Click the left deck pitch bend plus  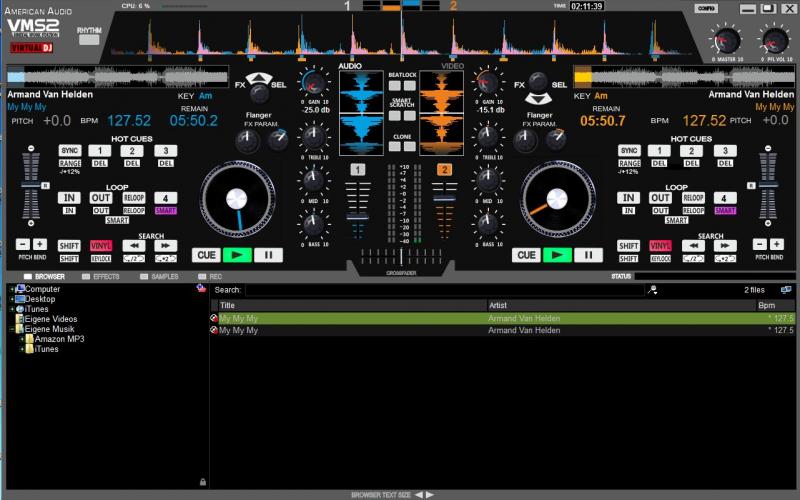point(40,244)
